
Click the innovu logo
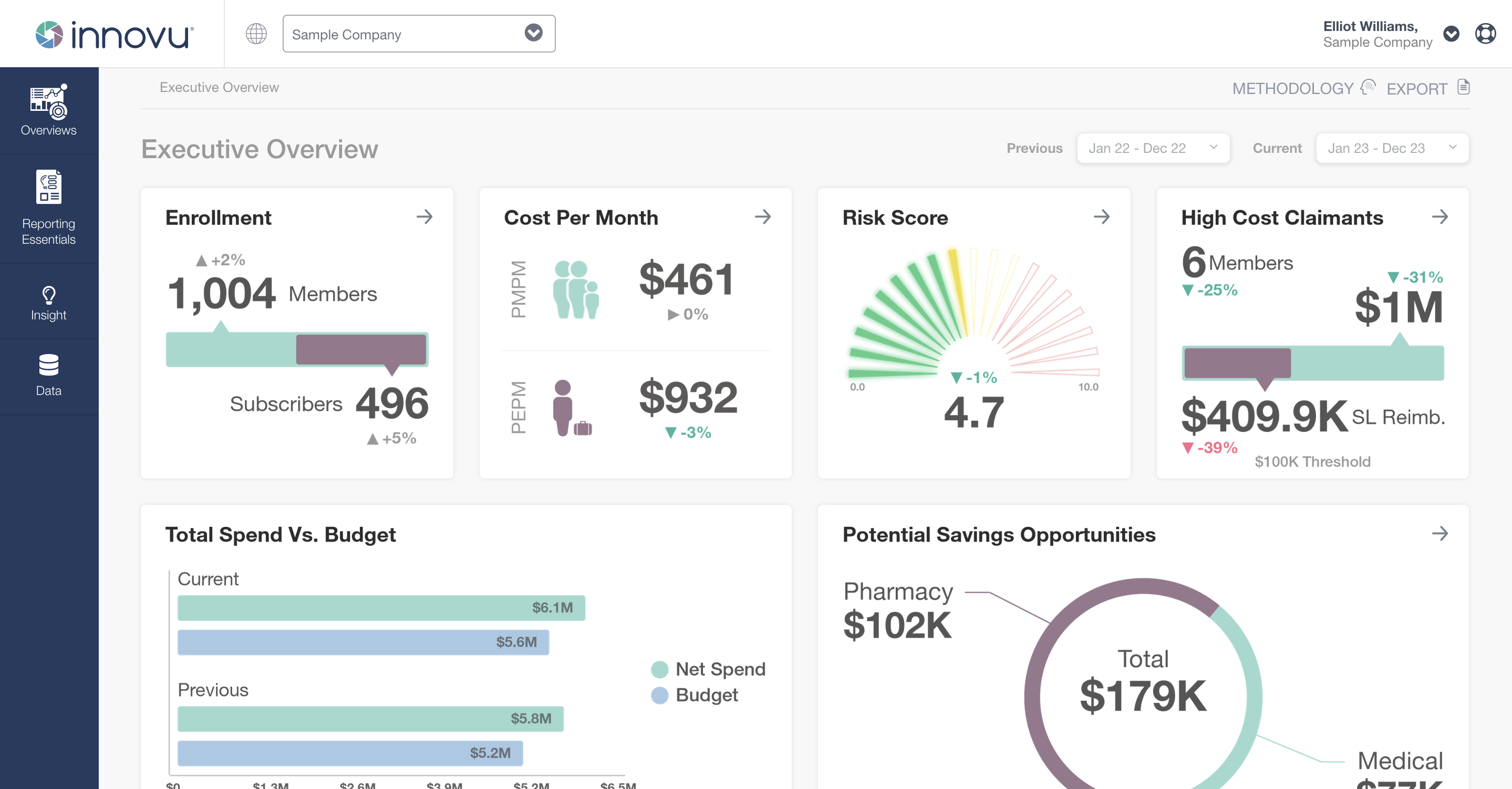tap(115, 35)
